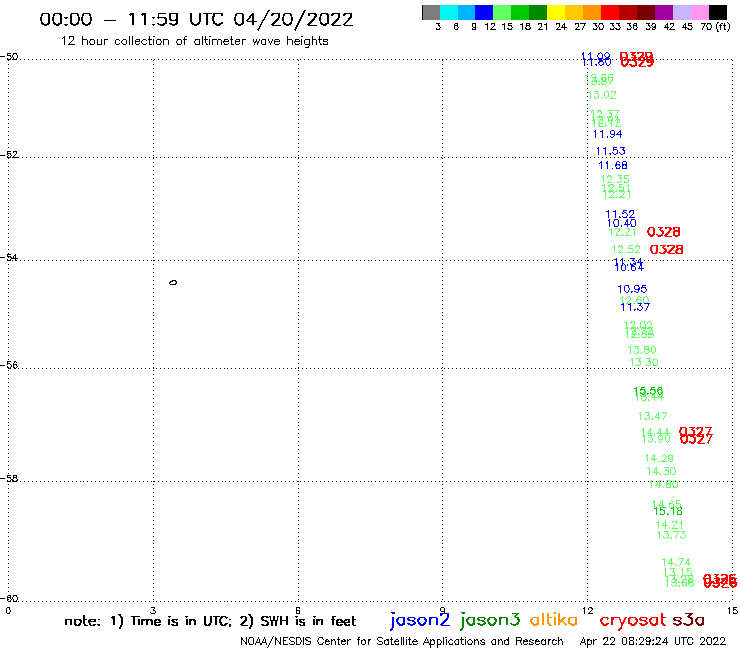
Task: Click the jason2 satellite label
Action: (420, 620)
